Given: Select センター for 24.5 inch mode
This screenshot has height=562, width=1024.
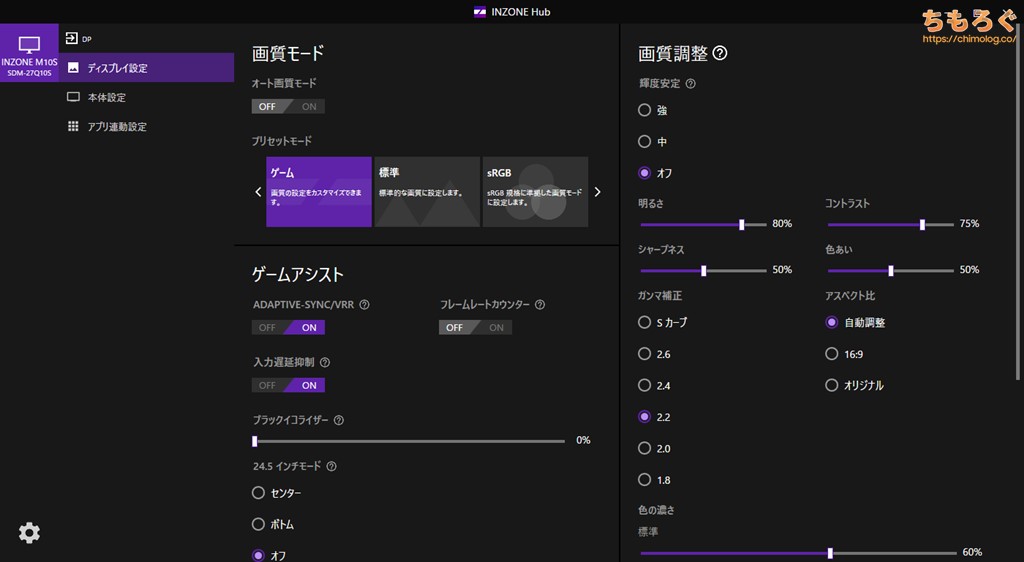Looking at the screenshot, I should click(x=258, y=493).
